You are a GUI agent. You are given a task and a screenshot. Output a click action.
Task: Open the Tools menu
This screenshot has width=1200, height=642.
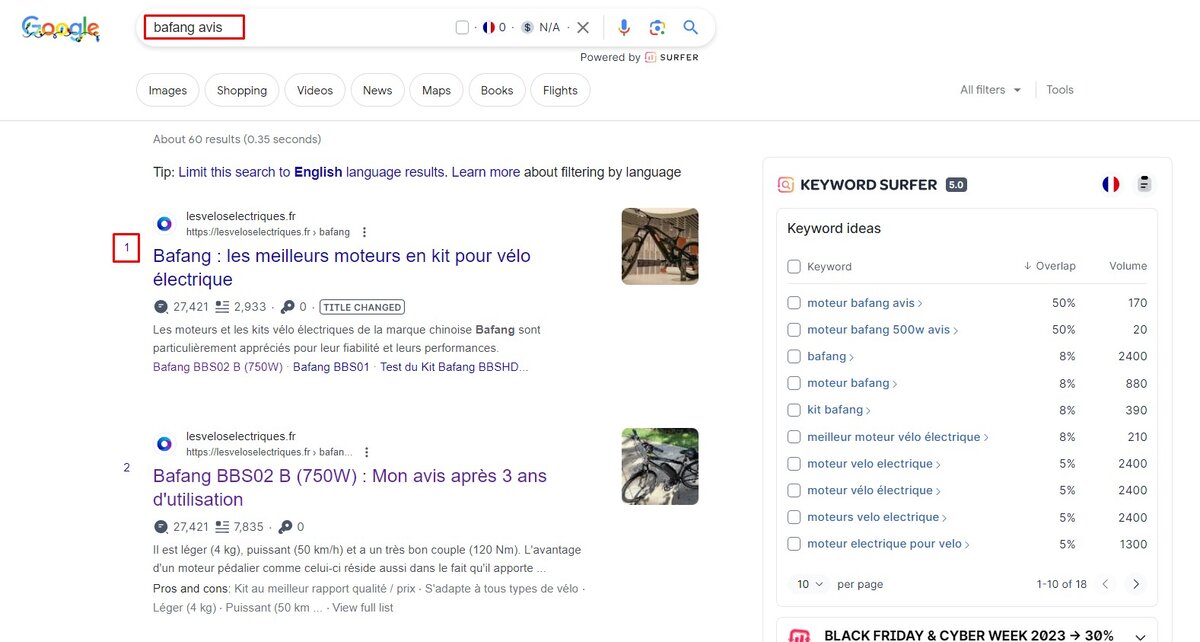(x=1060, y=90)
